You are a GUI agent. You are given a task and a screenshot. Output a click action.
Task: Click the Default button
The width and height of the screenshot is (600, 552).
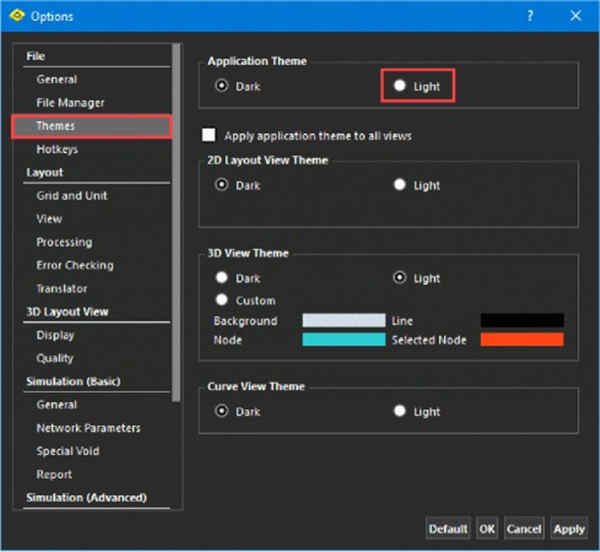[448, 529]
